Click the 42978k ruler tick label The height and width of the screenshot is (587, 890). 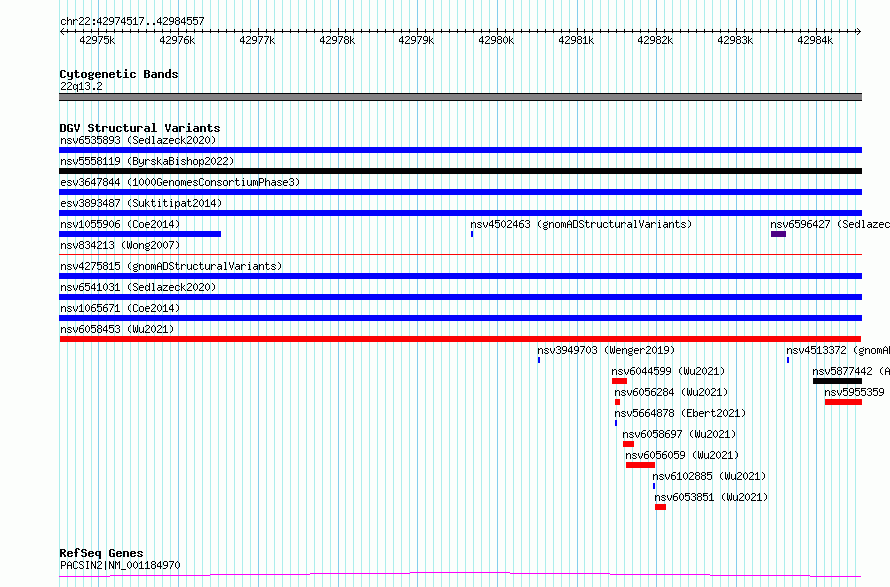pos(337,40)
